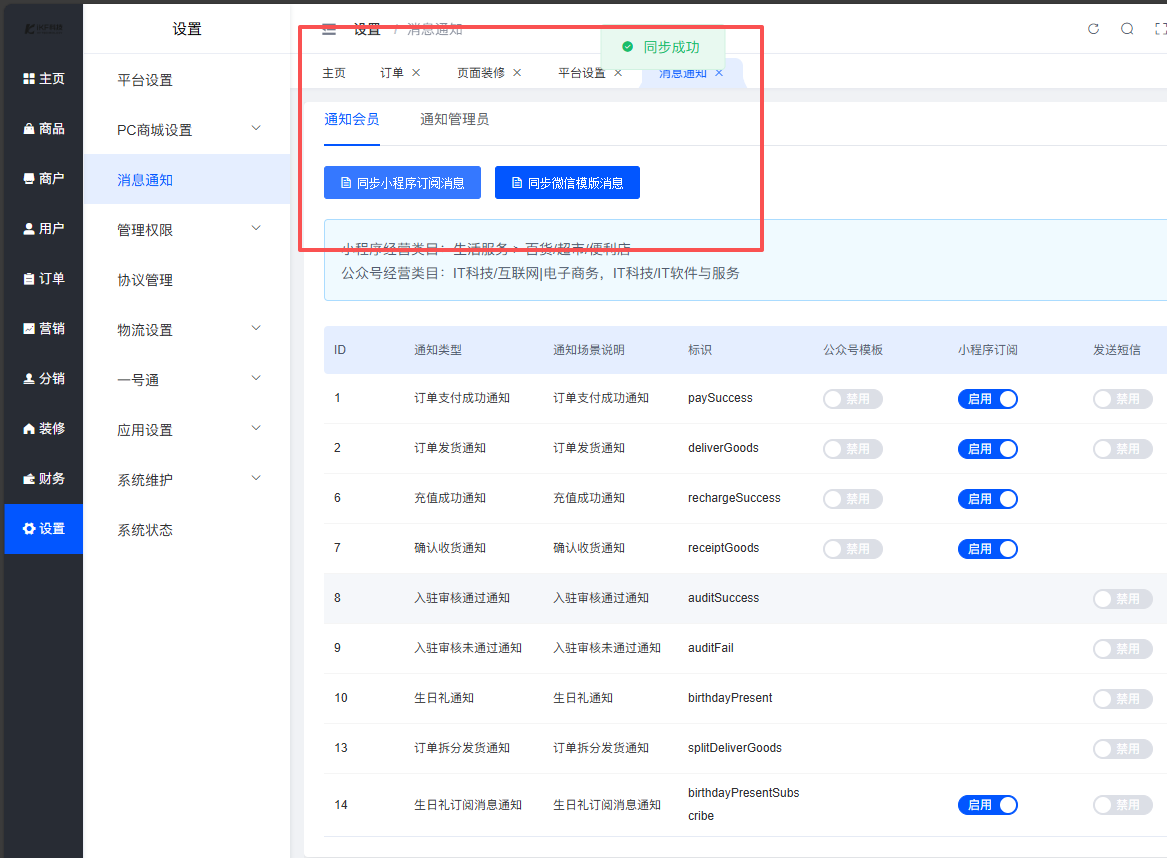
Task: Open 营销 section in left sidebar
Action: pos(43,329)
